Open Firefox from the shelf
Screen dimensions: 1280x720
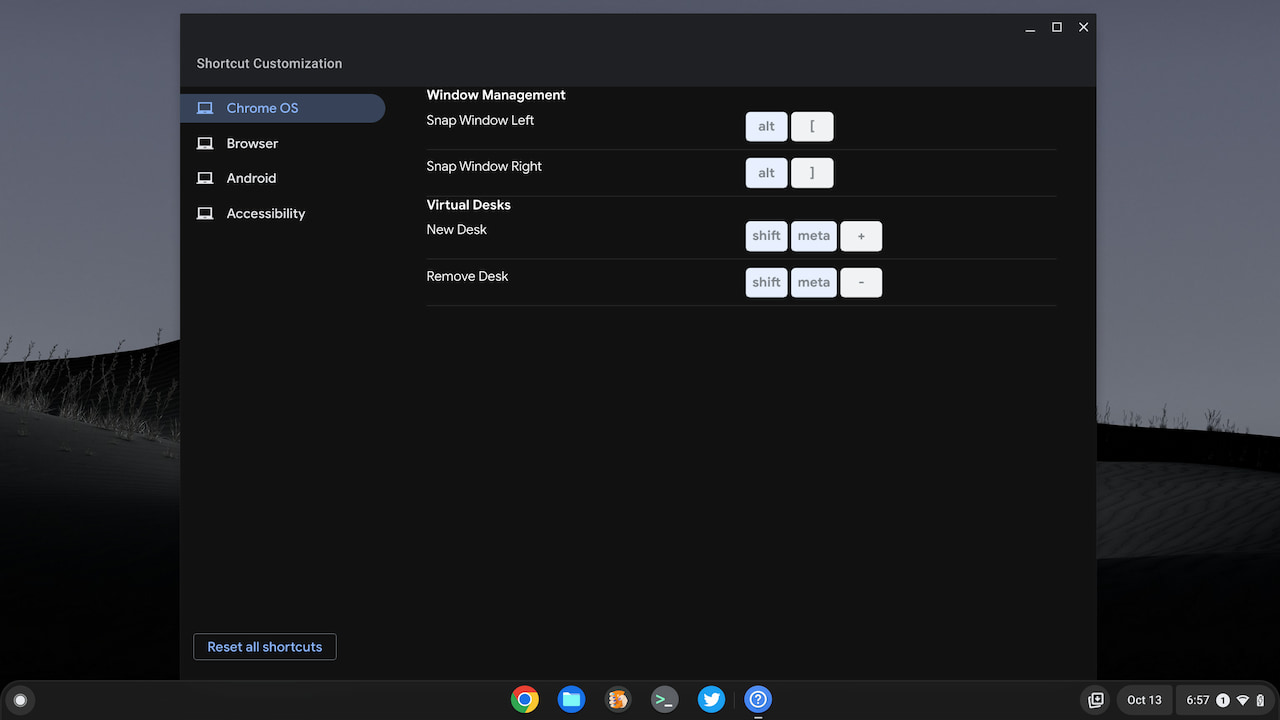pos(617,699)
